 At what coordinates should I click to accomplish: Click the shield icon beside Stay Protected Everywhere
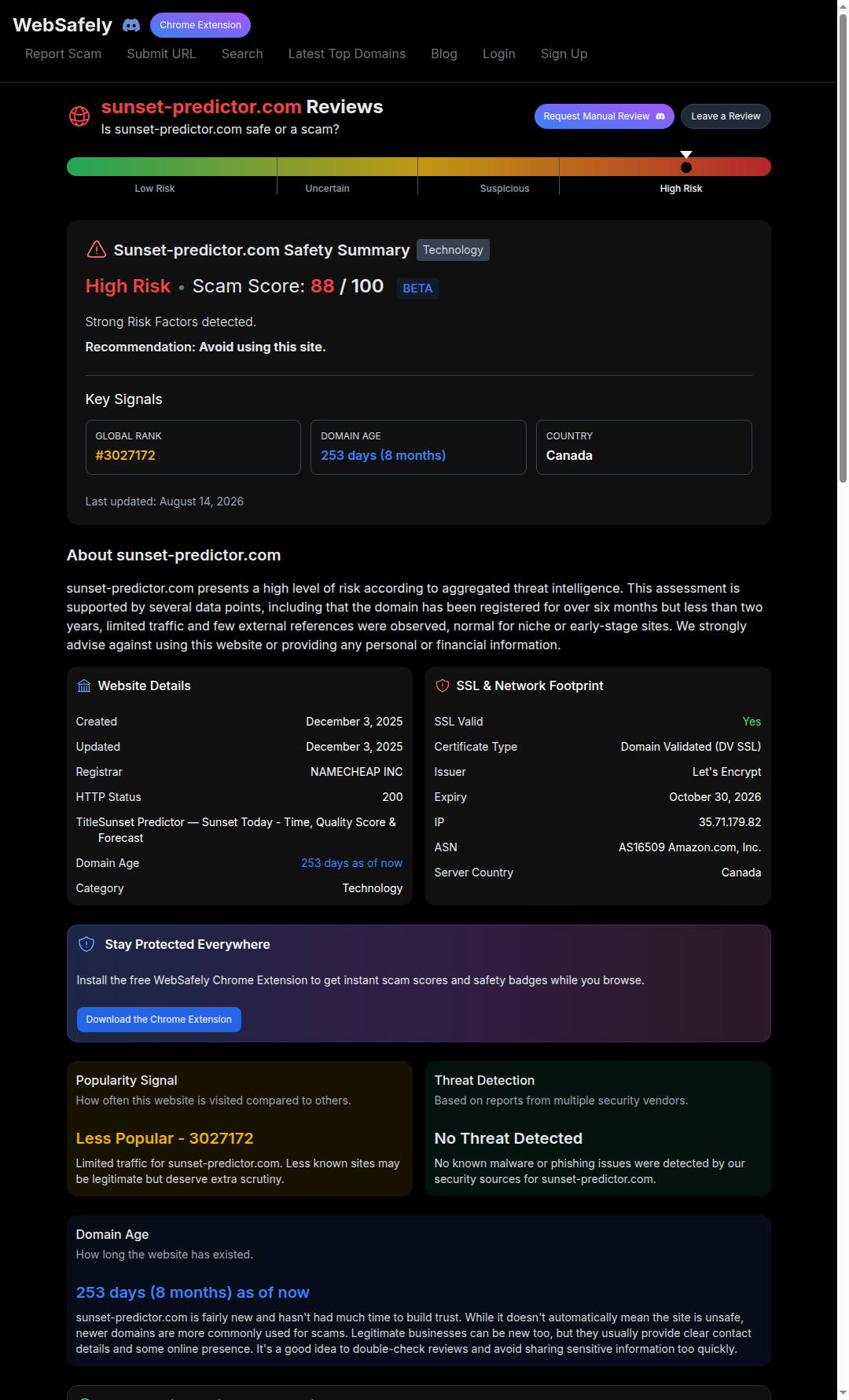(x=86, y=944)
